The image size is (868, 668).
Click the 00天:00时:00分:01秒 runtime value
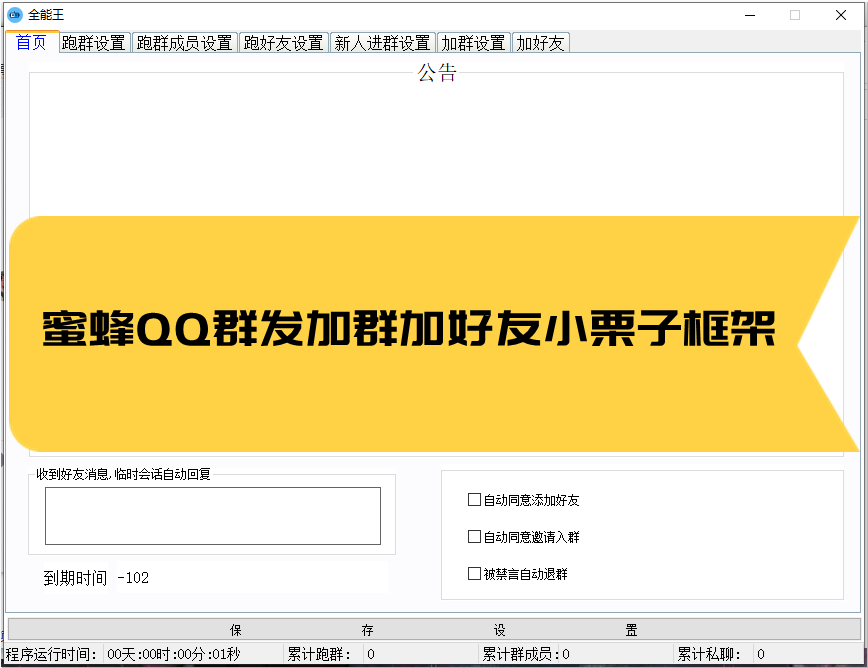(x=174, y=654)
